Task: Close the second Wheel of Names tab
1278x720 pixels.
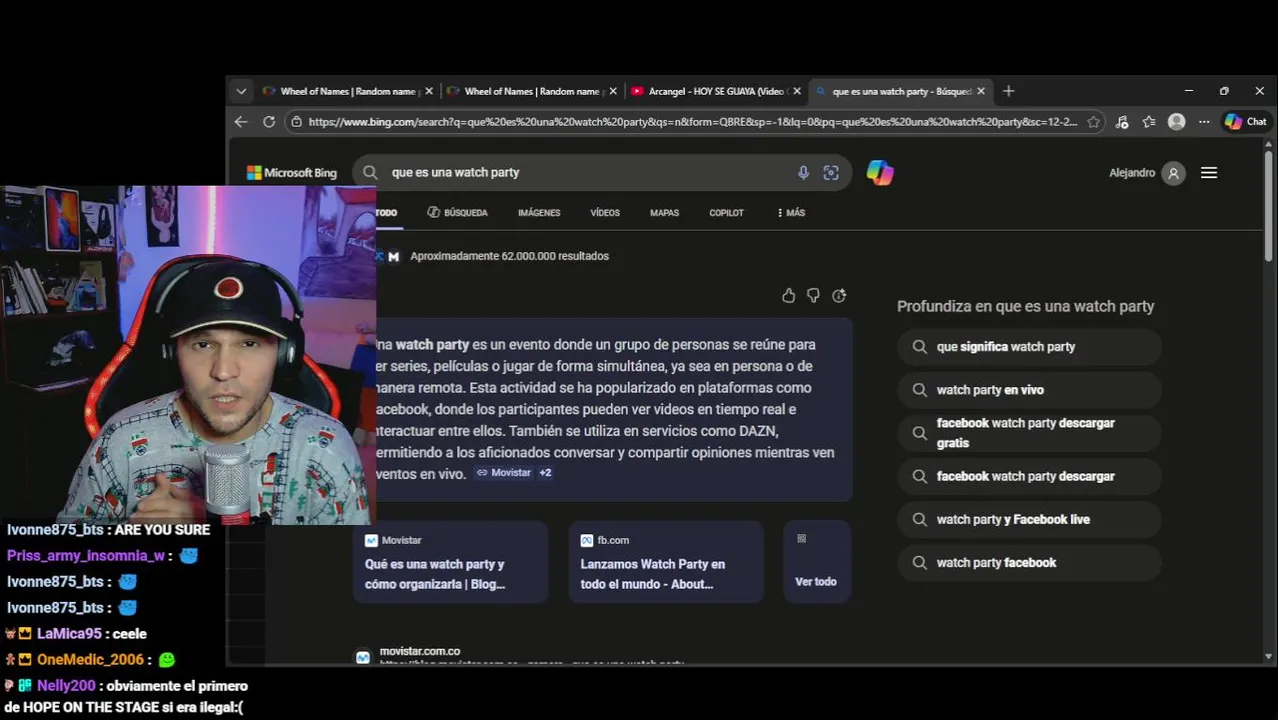Action: 613,91
